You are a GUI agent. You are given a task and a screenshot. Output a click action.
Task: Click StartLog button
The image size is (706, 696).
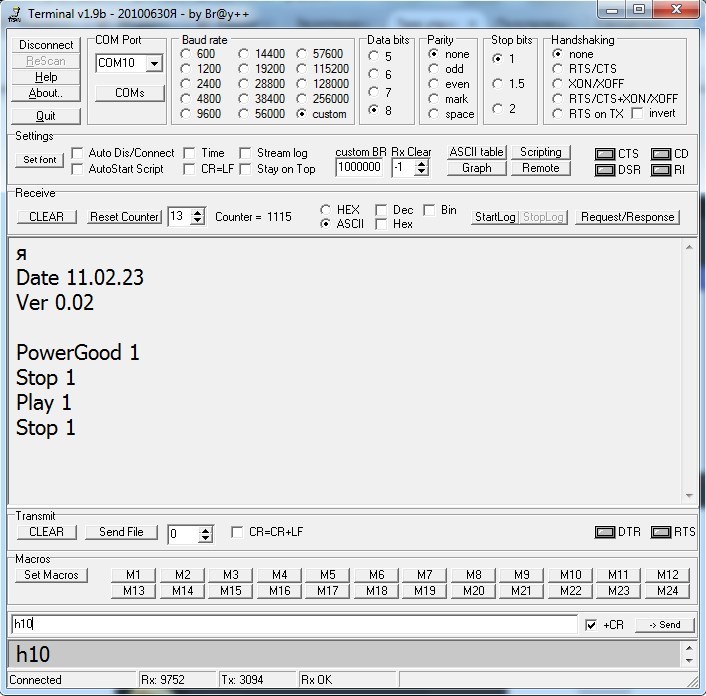point(495,217)
